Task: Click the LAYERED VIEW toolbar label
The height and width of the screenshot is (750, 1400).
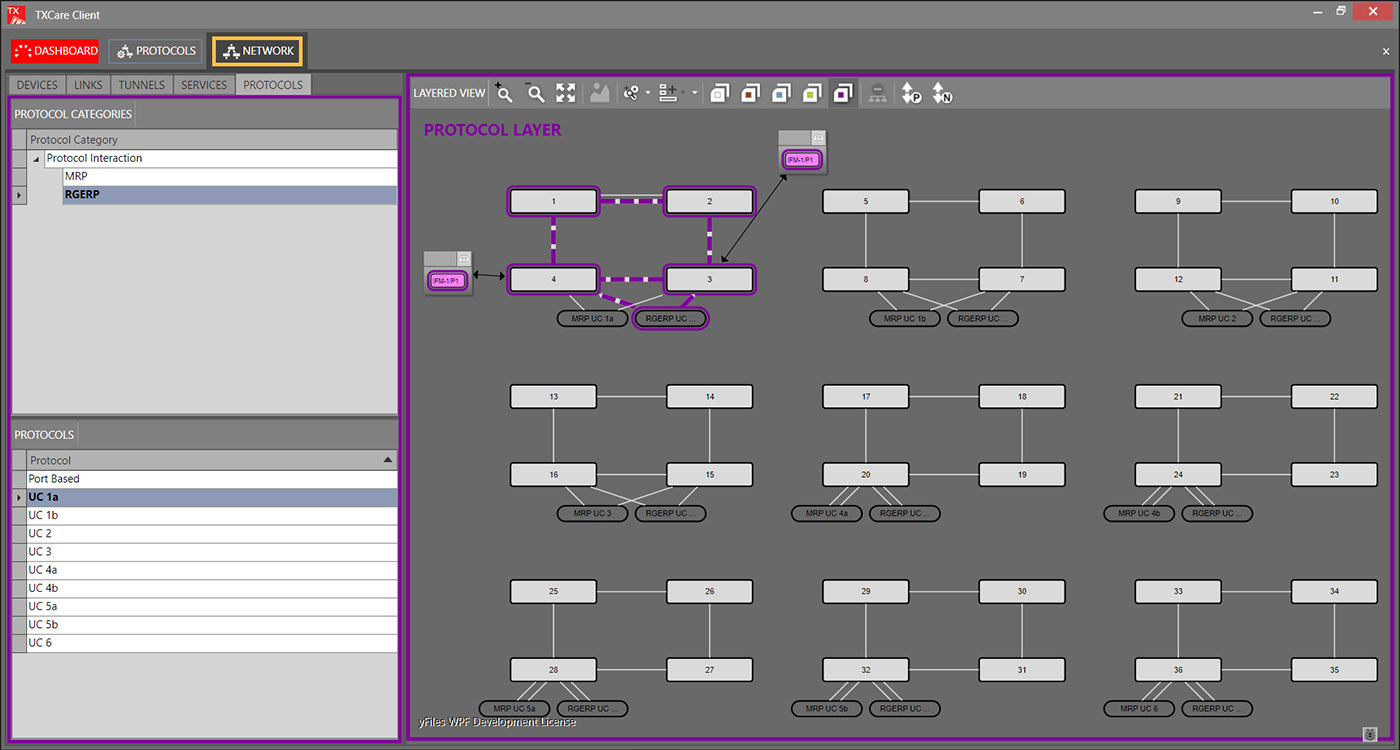Action: [449, 93]
